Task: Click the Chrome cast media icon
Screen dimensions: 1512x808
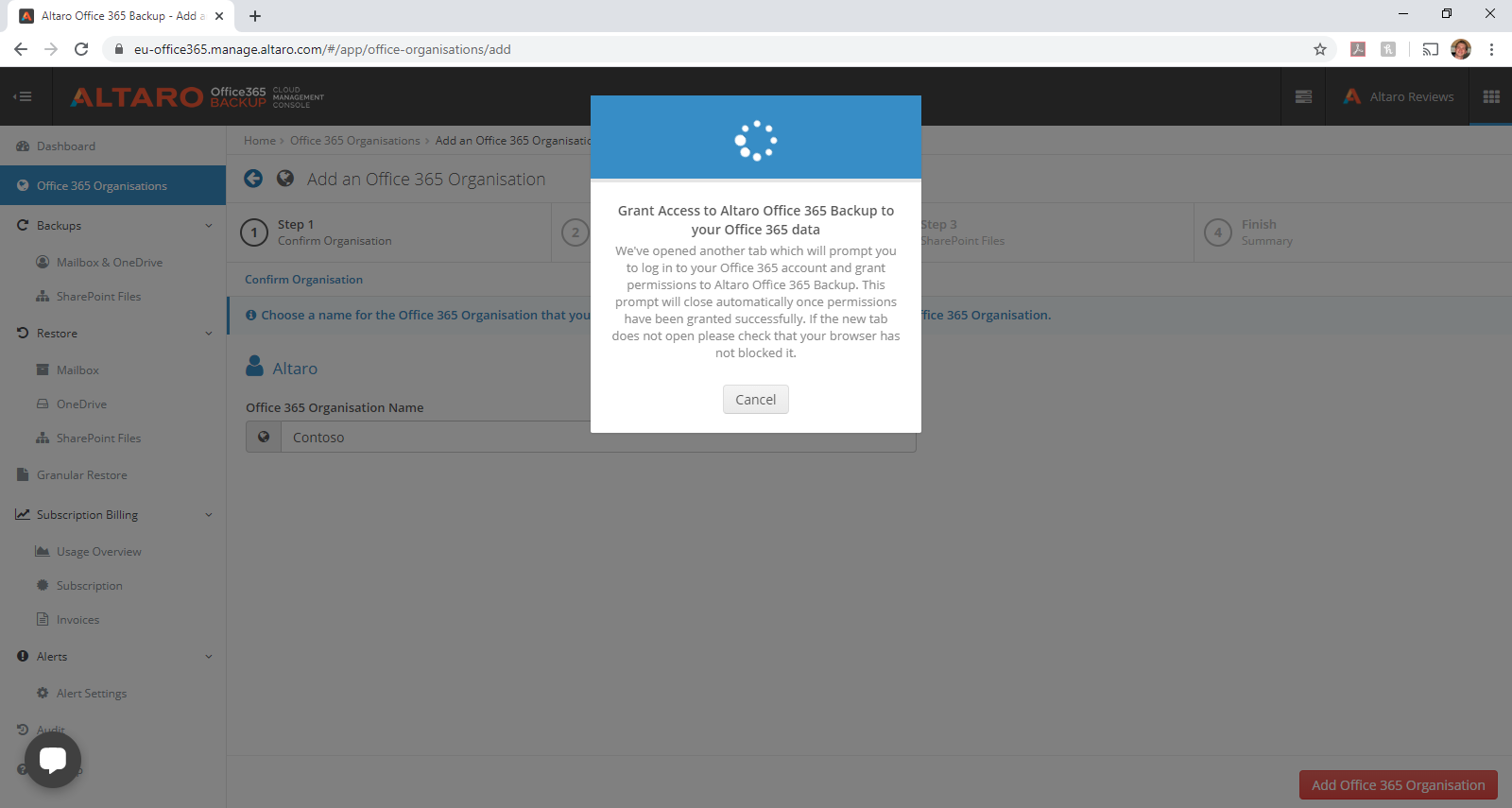Action: (x=1431, y=49)
